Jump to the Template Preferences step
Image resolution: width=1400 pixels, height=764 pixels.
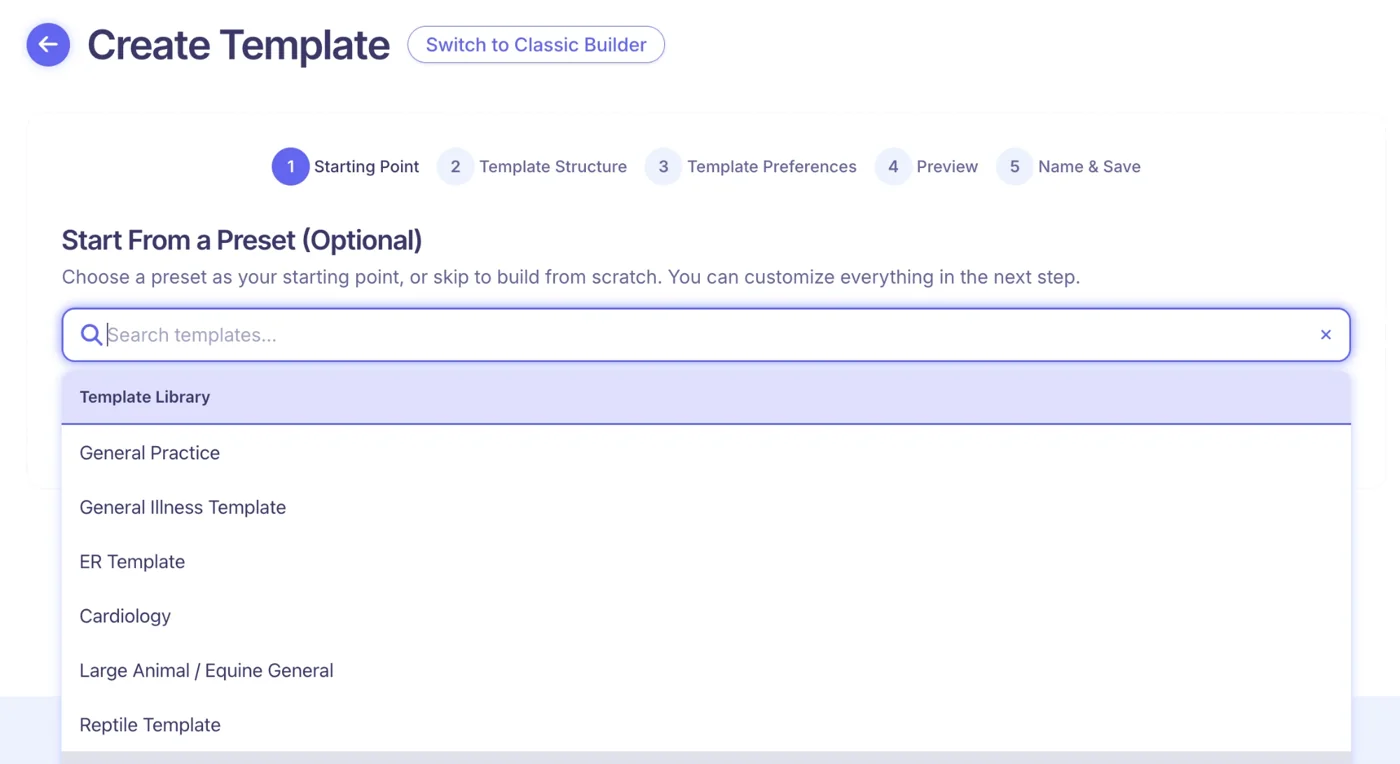751,167
